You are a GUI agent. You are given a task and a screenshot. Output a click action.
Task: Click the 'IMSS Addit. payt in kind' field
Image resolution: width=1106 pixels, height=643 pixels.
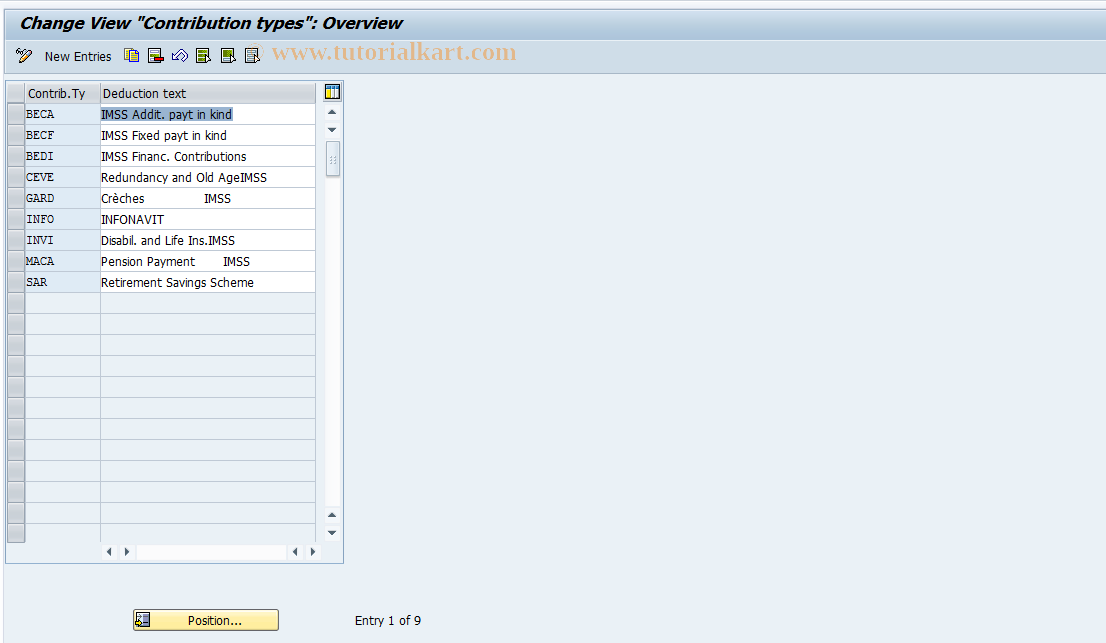[208, 114]
